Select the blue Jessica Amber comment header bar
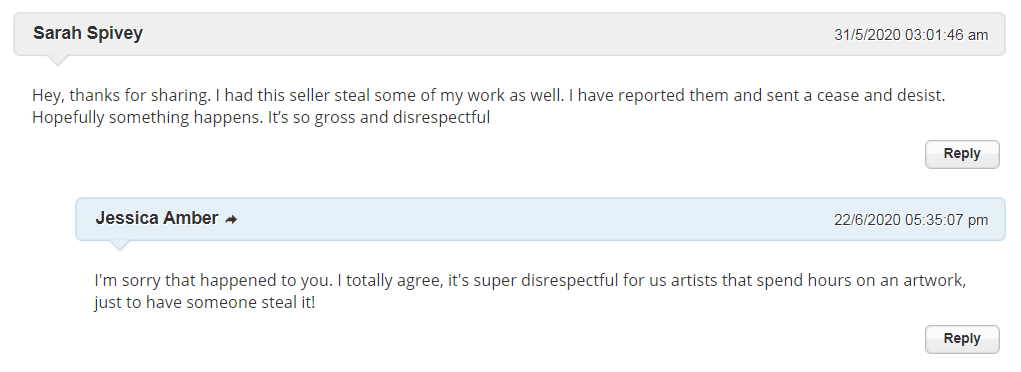The height and width of the screenshot is (372, 1021). pos(540,219)
